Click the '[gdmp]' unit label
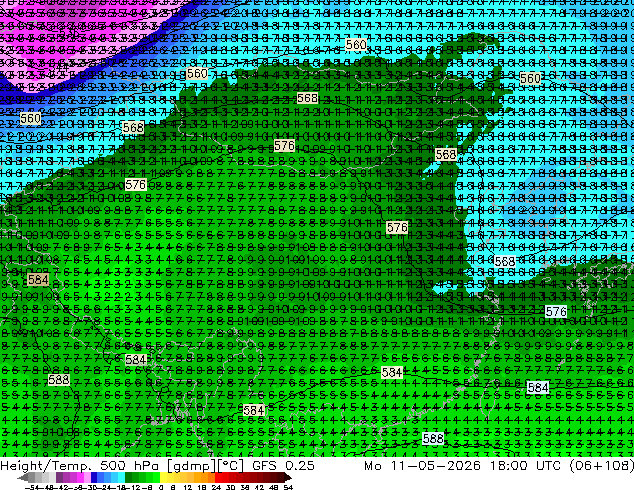Image resolution: width=634 pixels, height=490 pixels. 192,466
